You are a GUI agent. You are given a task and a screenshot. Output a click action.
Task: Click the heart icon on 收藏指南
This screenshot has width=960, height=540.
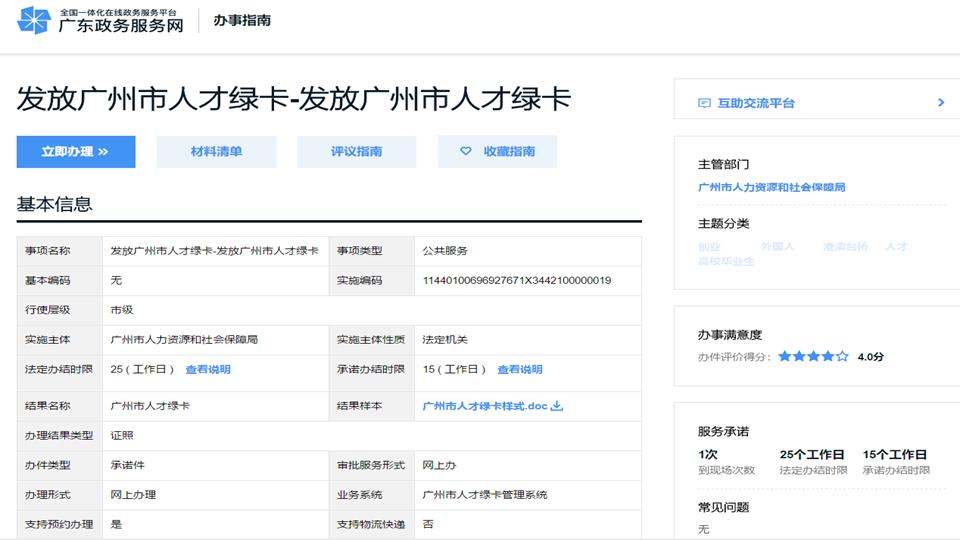(x=465, y=151)
